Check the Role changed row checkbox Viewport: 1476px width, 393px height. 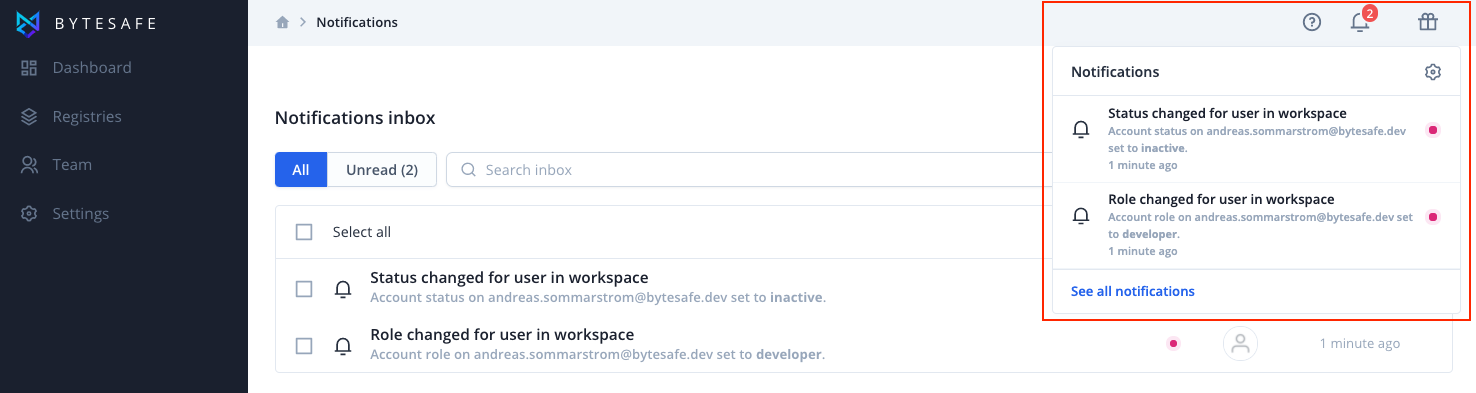coord(304,346)
